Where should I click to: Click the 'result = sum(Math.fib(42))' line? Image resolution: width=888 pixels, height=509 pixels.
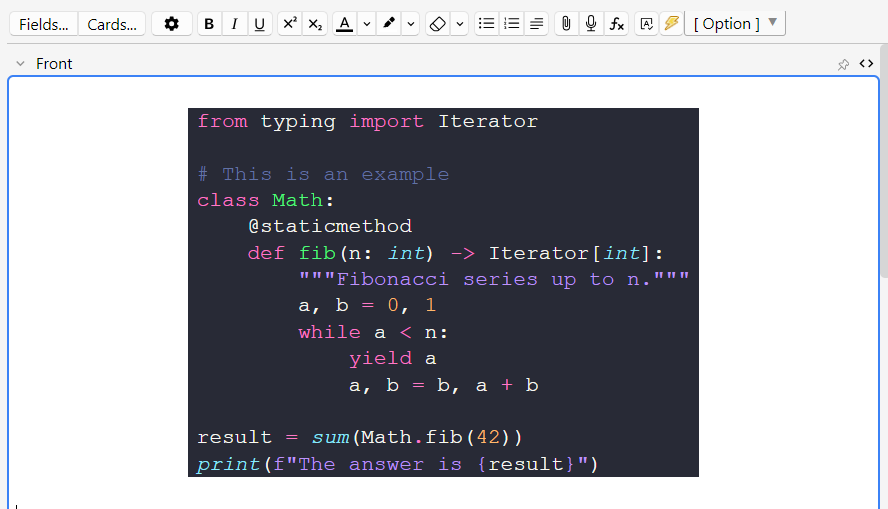(x=360, y=437)
